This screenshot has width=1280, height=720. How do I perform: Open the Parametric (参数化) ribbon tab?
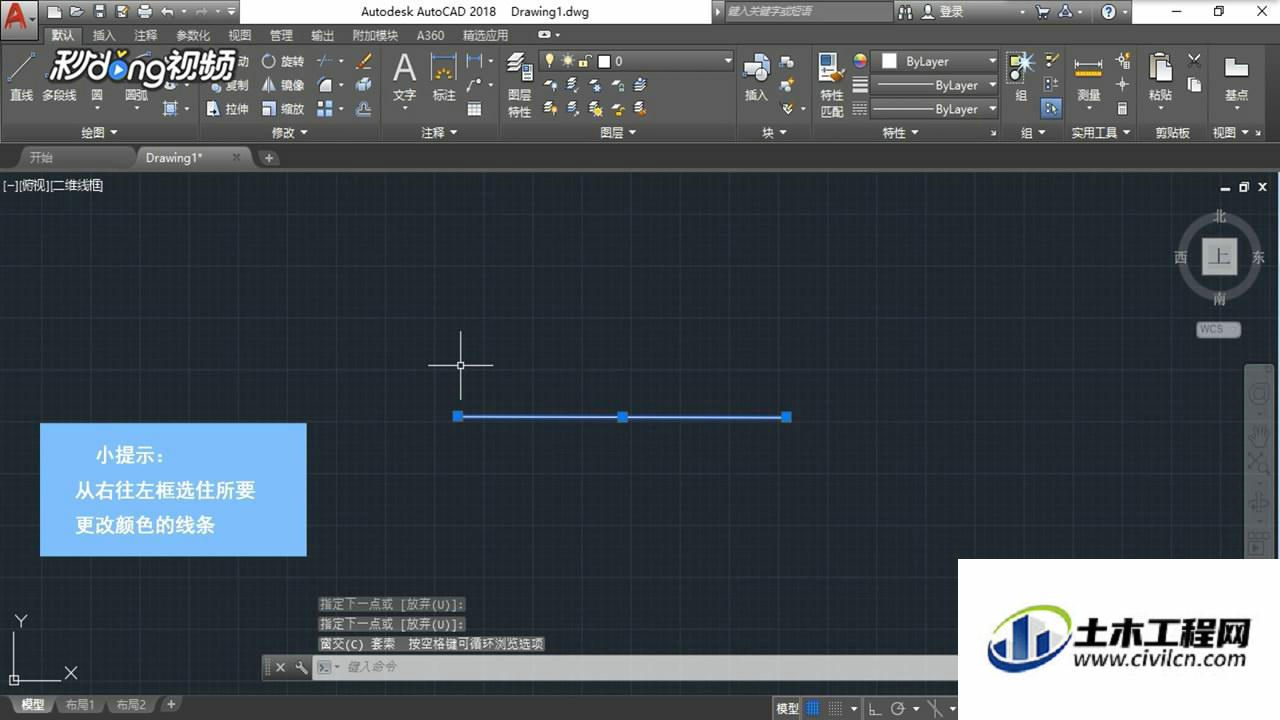[x=193, y=35]
